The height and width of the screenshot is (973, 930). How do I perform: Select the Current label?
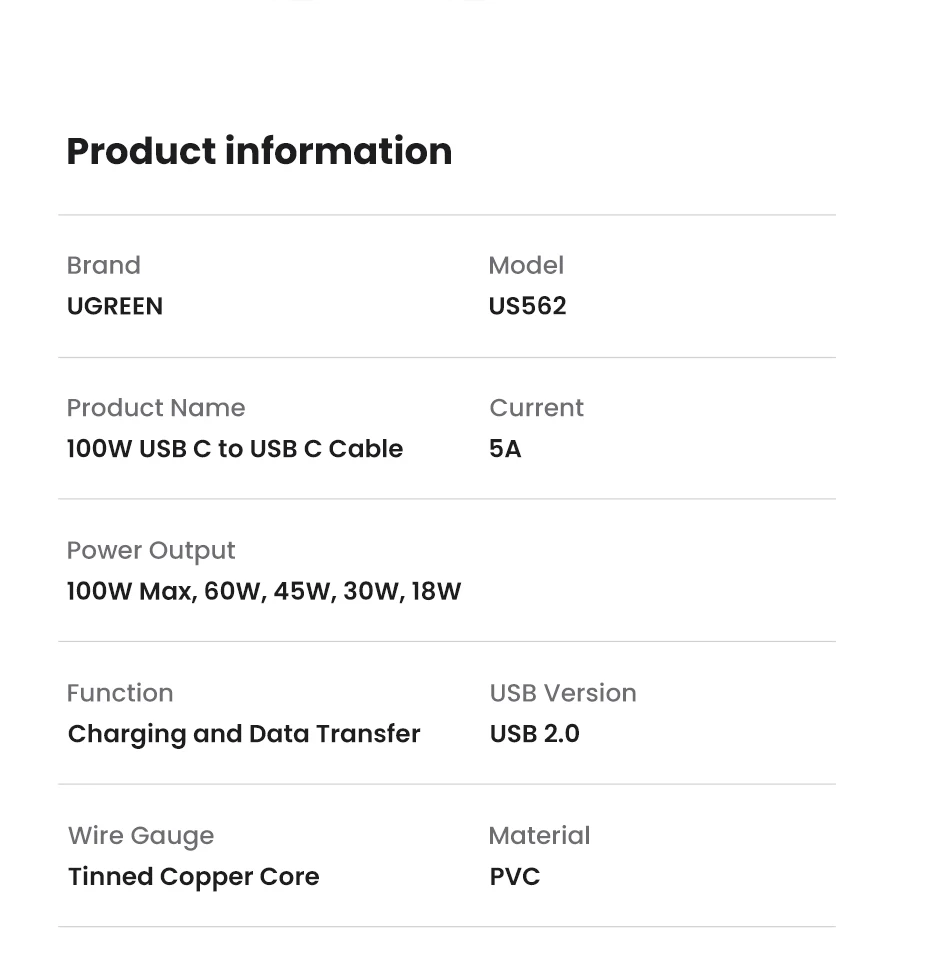pos(536,408)
